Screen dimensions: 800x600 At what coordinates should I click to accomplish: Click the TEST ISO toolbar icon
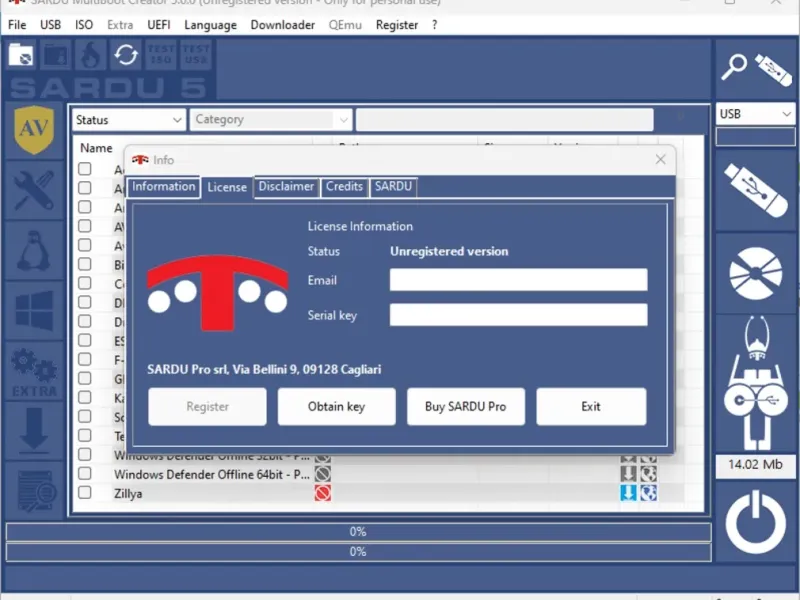161,55
